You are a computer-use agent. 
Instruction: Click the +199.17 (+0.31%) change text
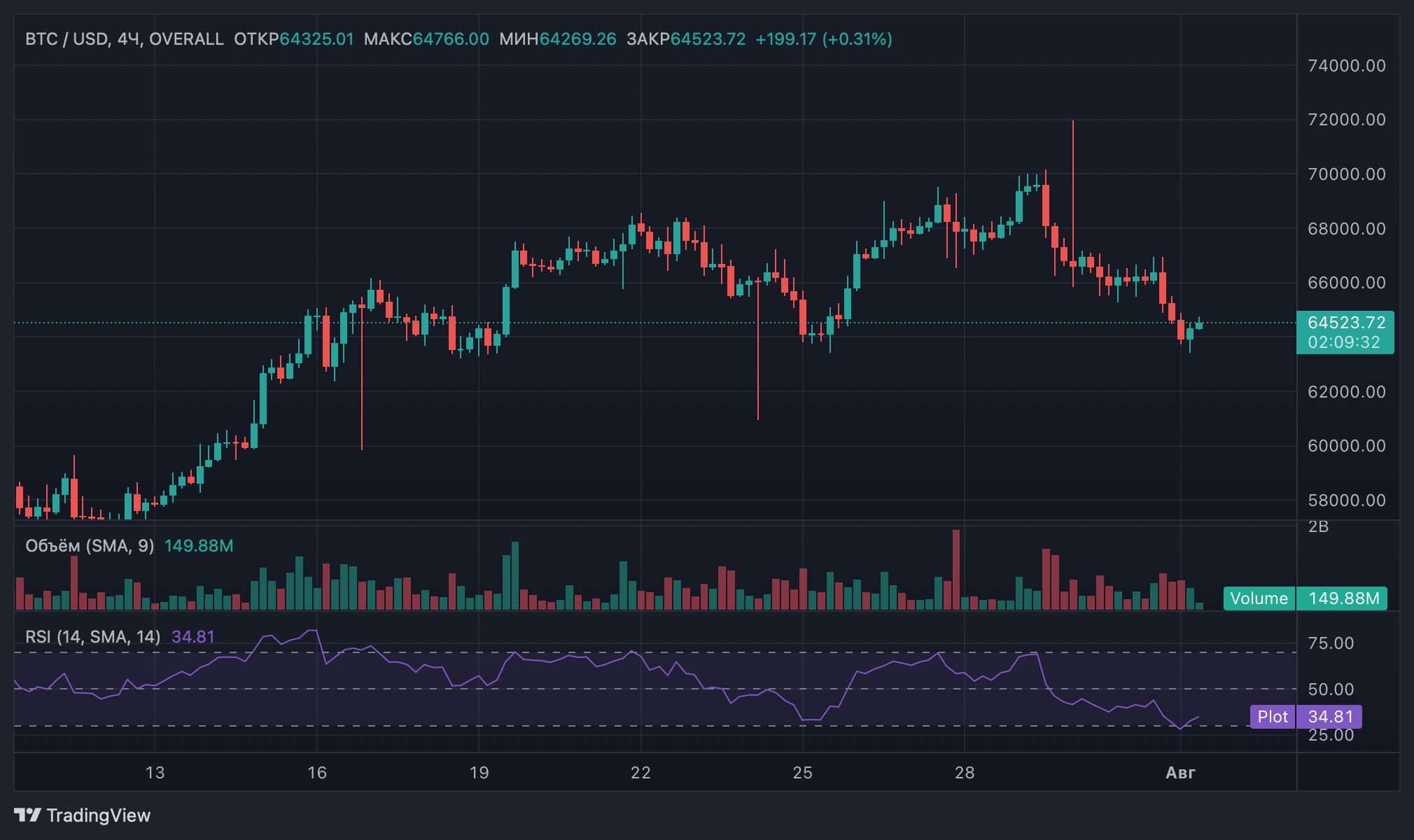pos(823,39)
